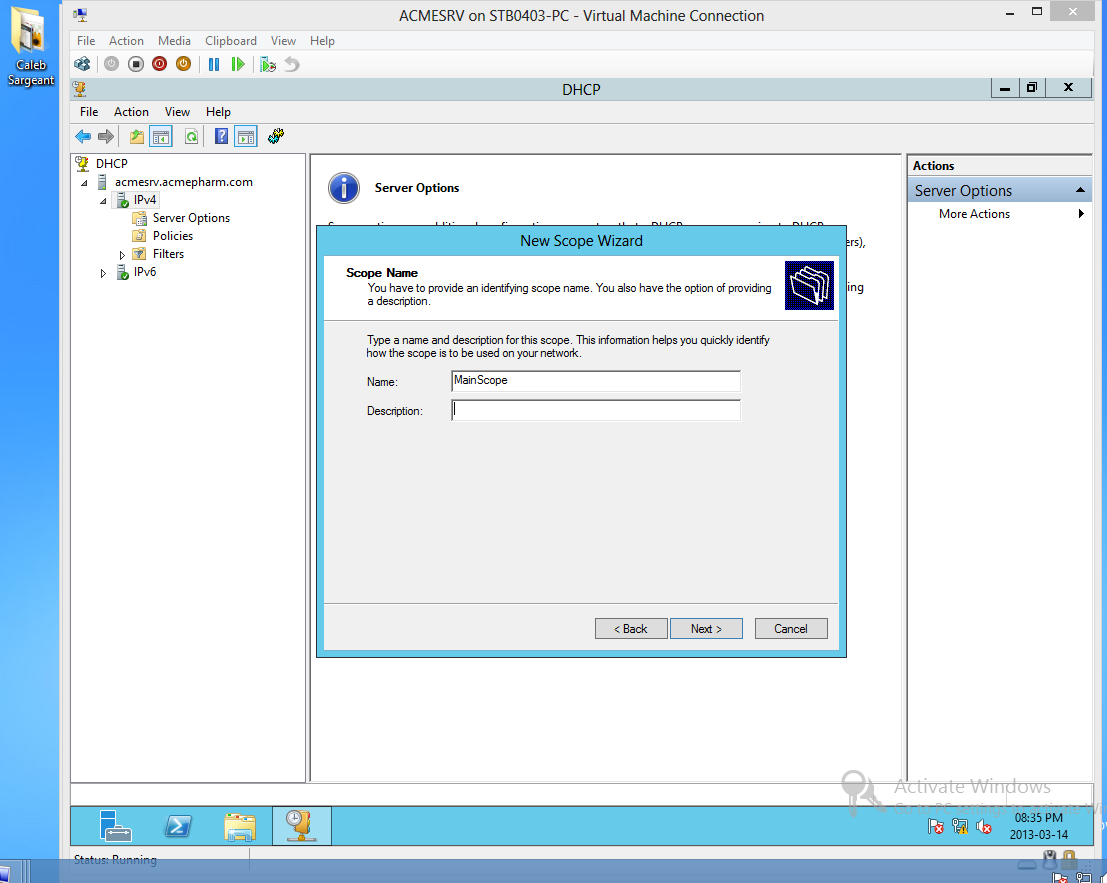Click the VM Snapshot icon
1107x883 pixels.
(268, 64)
